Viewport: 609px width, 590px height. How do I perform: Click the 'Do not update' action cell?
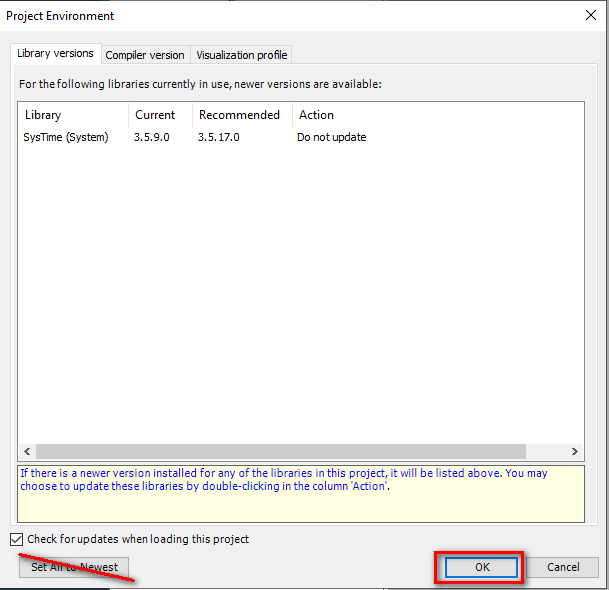[331, 137]
